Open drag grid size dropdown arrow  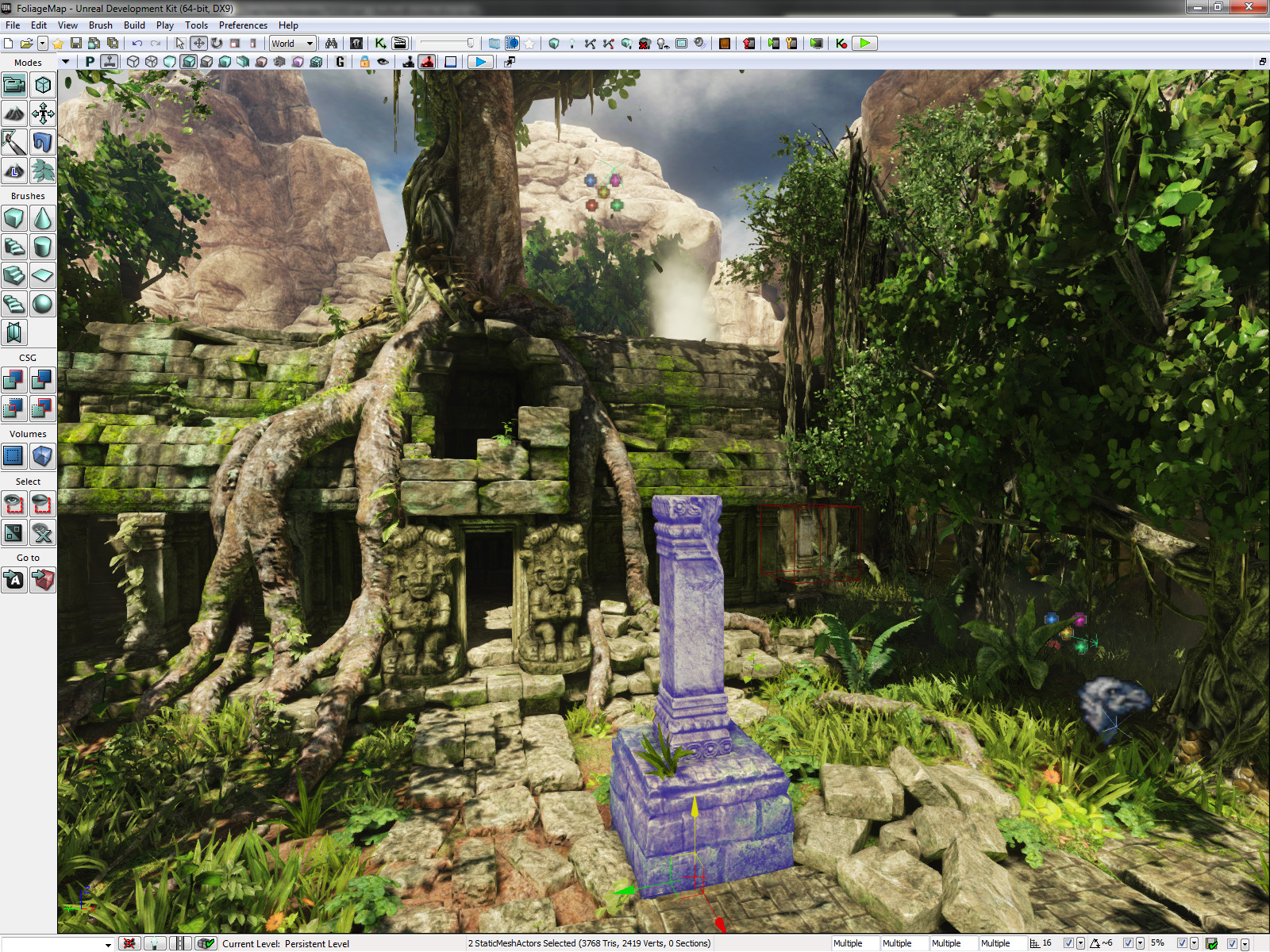tap(1080, 943)
